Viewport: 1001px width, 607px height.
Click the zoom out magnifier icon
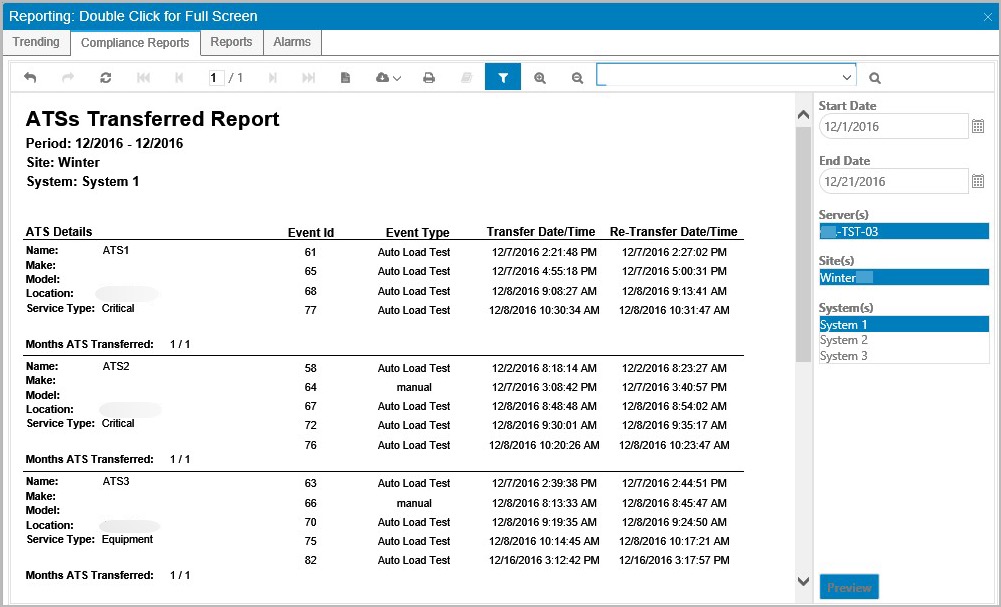pyautogui.click(x=577, y=78)
